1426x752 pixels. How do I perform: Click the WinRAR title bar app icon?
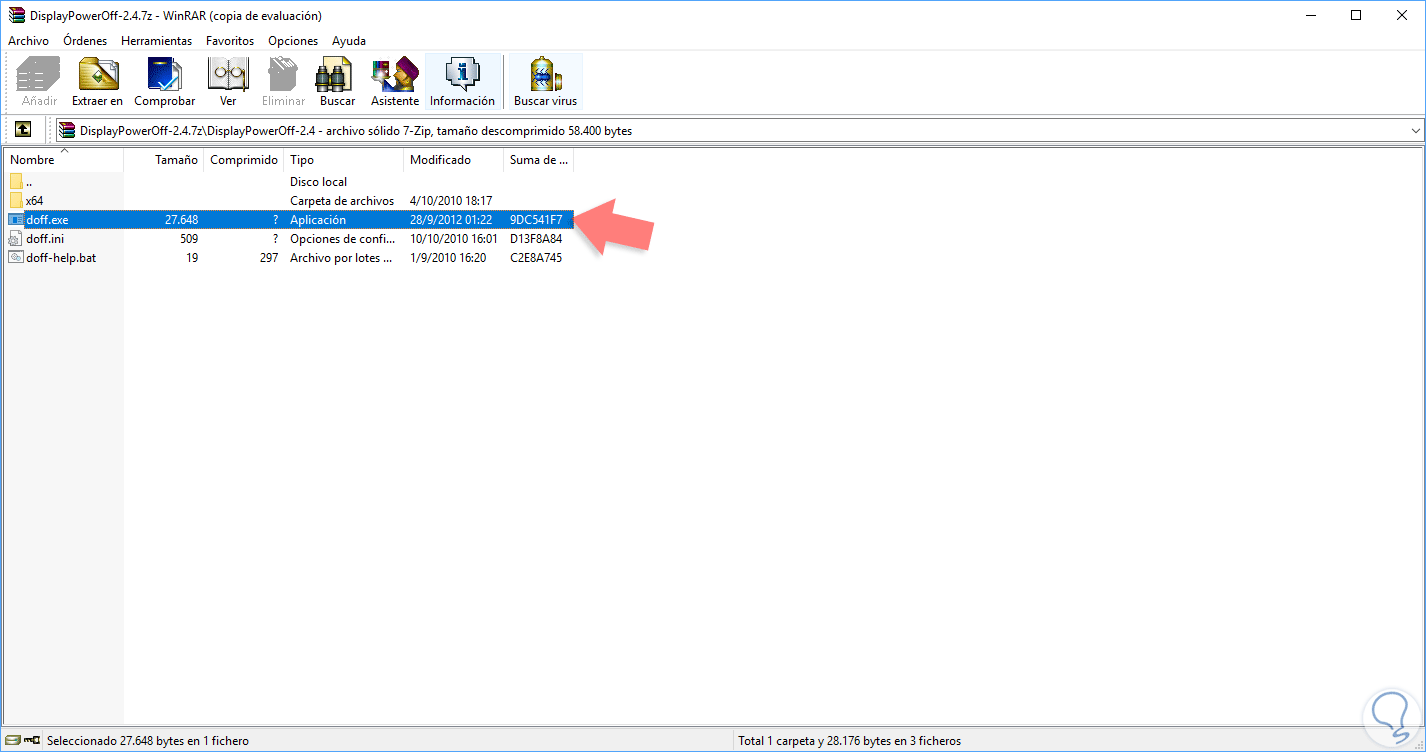(16, 15)
